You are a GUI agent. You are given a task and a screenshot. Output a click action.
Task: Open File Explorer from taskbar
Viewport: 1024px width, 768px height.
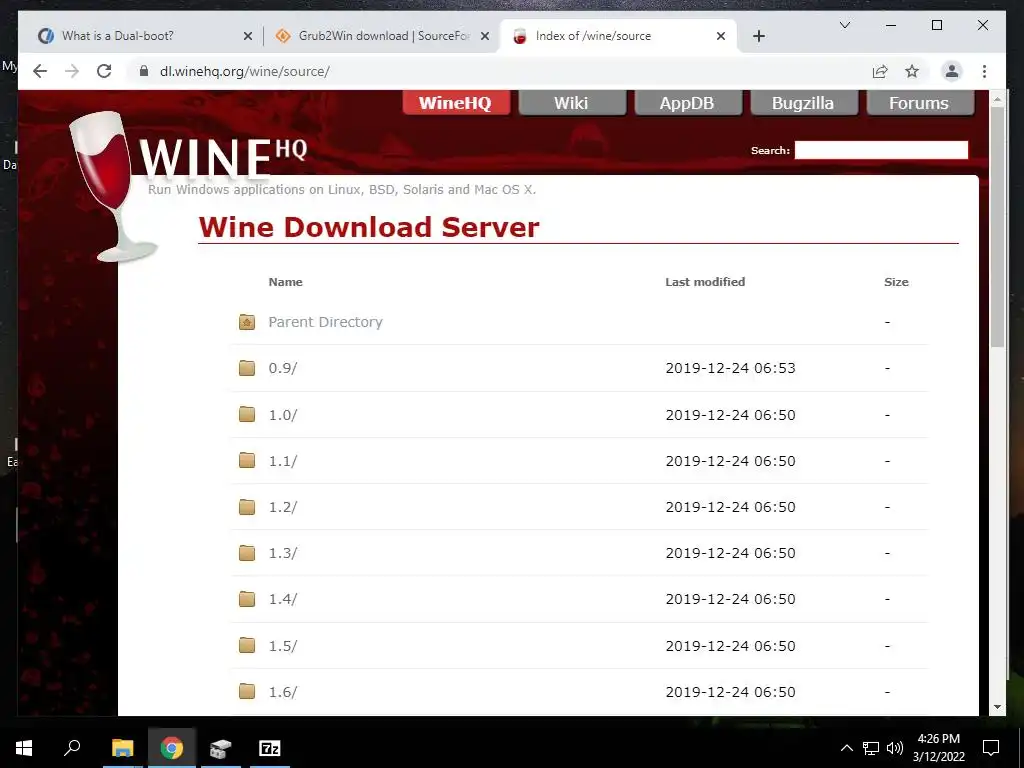[x=122, y=748]
